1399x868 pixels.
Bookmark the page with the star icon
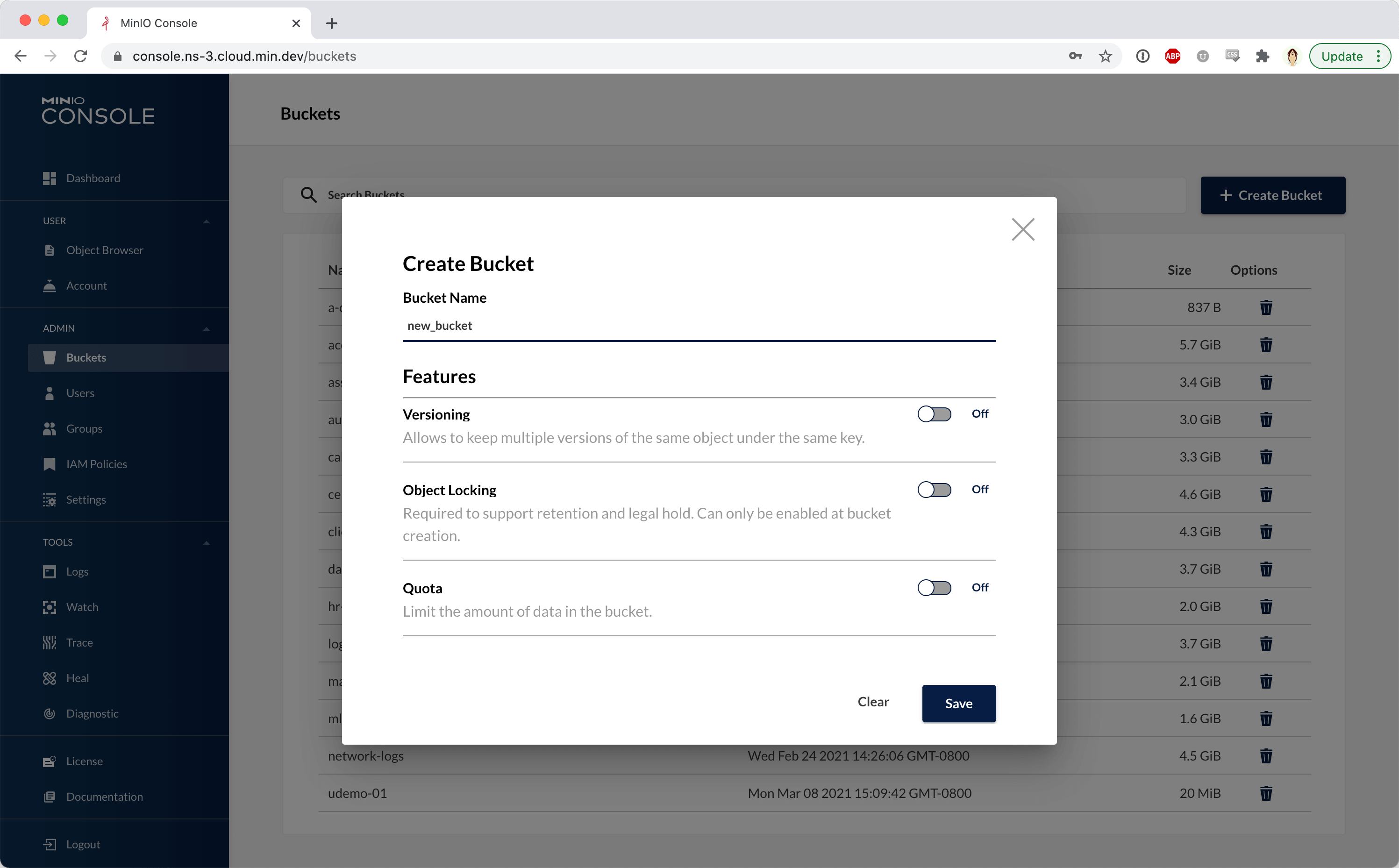coord(1105,56)
